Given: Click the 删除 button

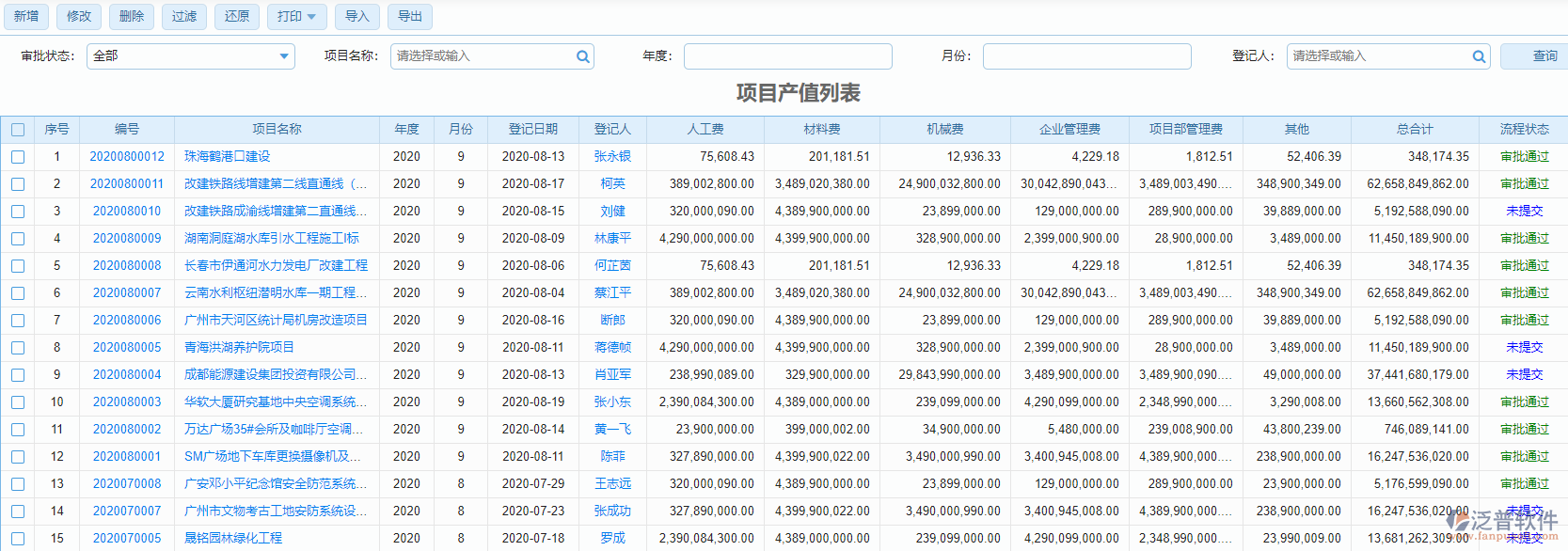Looking at the screenshot, I should [132, 17].
